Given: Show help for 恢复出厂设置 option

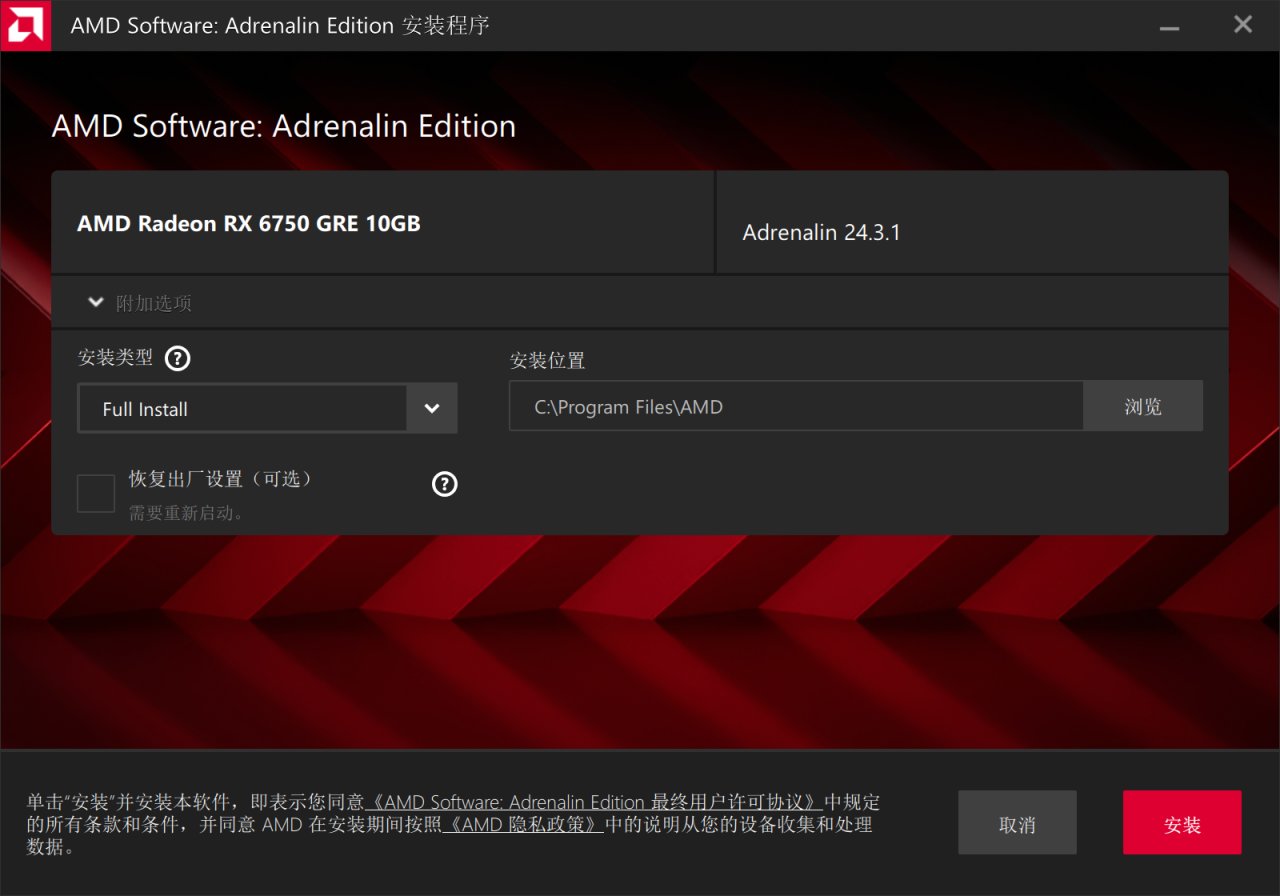Looking at the screenshot, I should click(444, 484).
